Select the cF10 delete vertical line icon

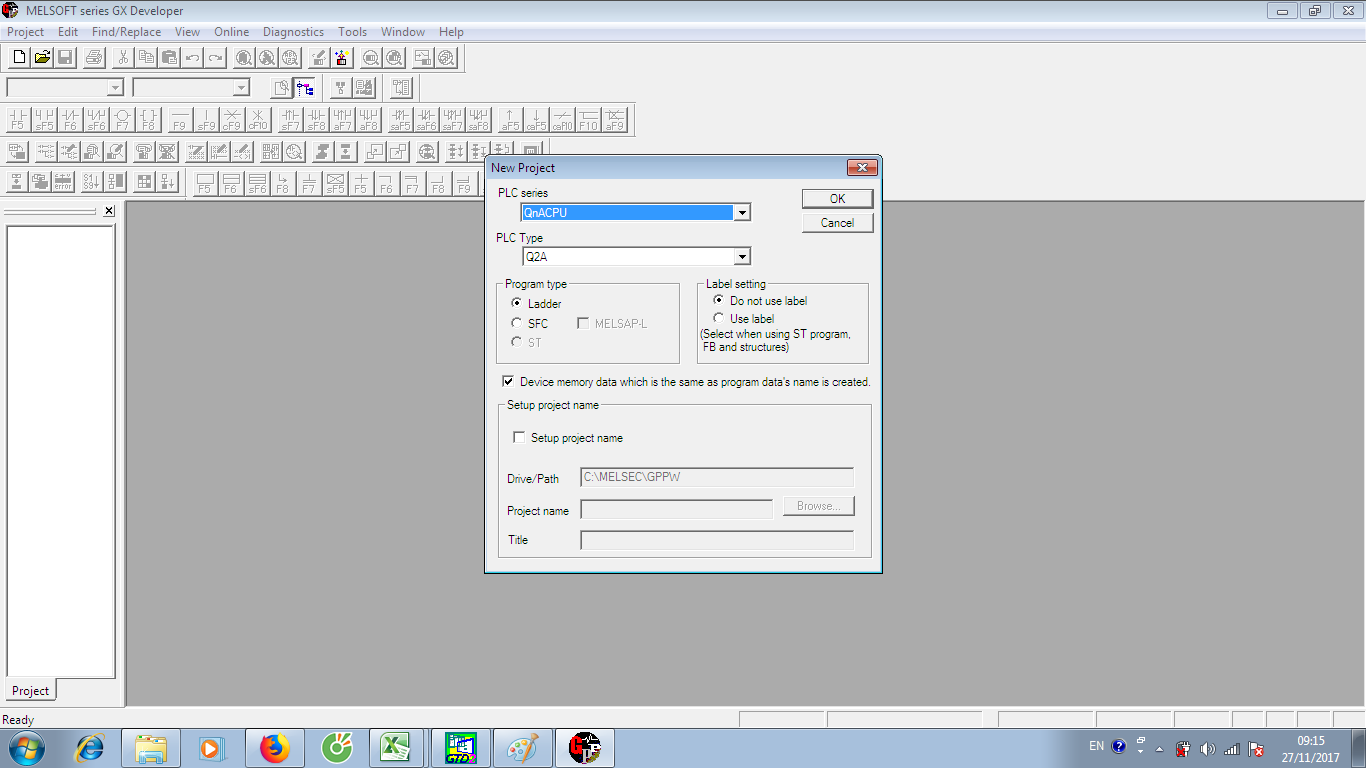(258, 121)
